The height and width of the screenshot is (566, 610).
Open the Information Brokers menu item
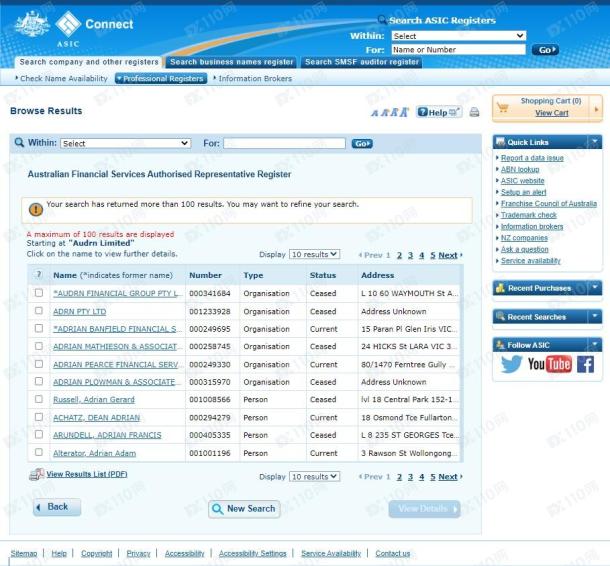(255, 78)
